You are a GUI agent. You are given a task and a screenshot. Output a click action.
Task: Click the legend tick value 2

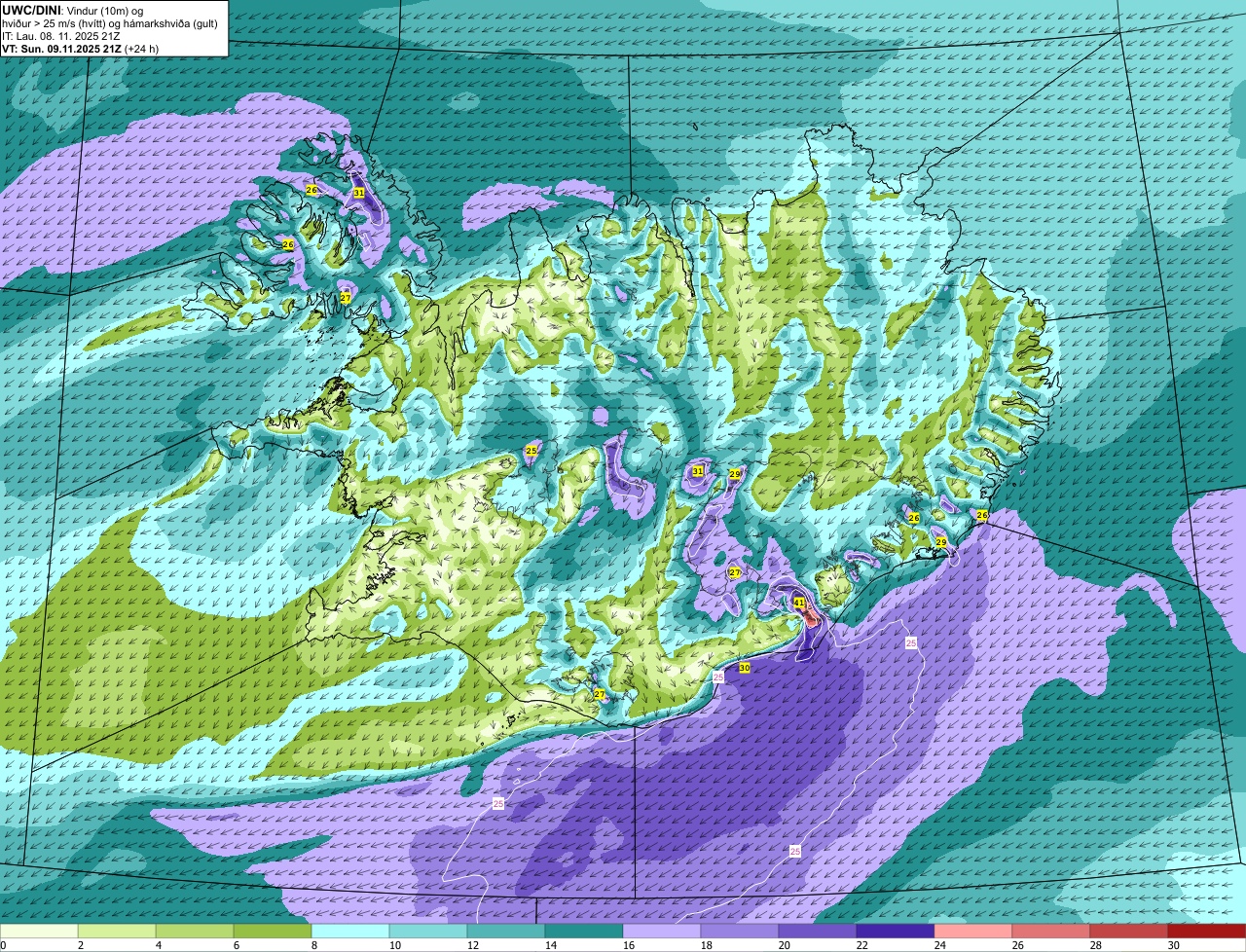tap(81, 945)
